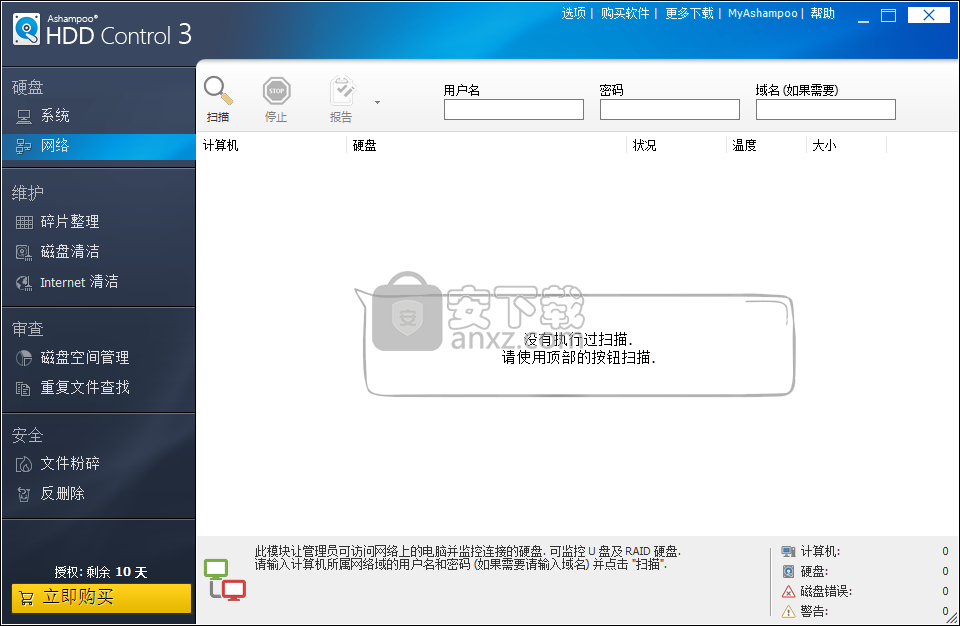Click the 硬盘 status icon at bottom right
Viewport: 960px width, 626px height.
click(789, 571)
